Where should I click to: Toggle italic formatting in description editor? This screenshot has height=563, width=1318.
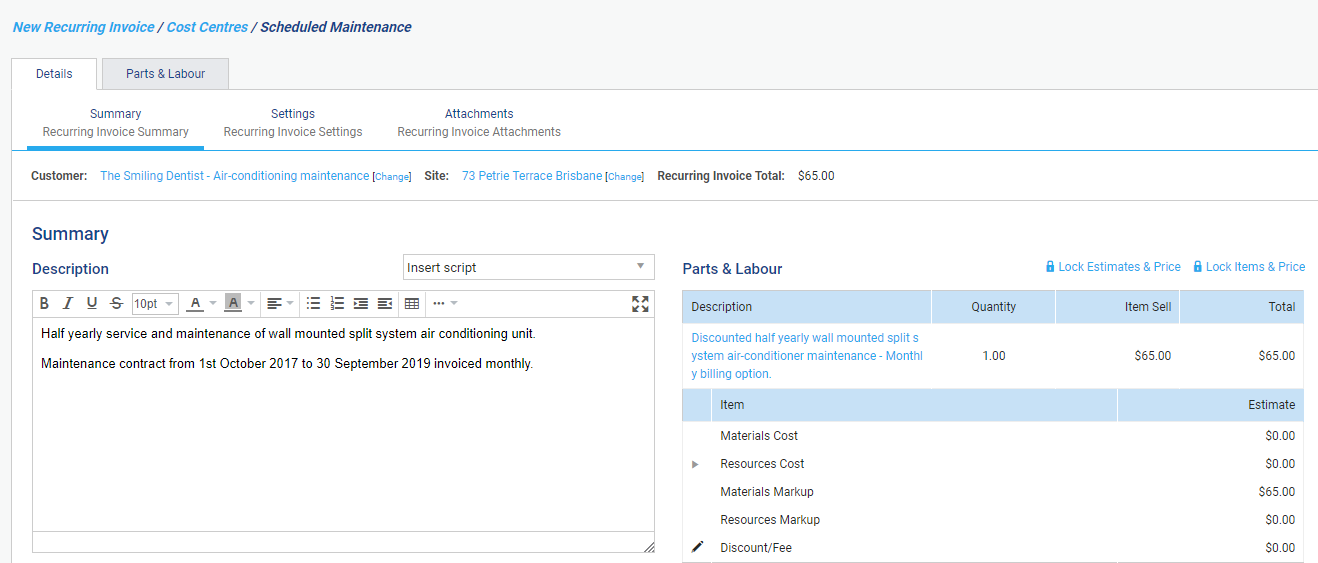[x=68, y=304]
